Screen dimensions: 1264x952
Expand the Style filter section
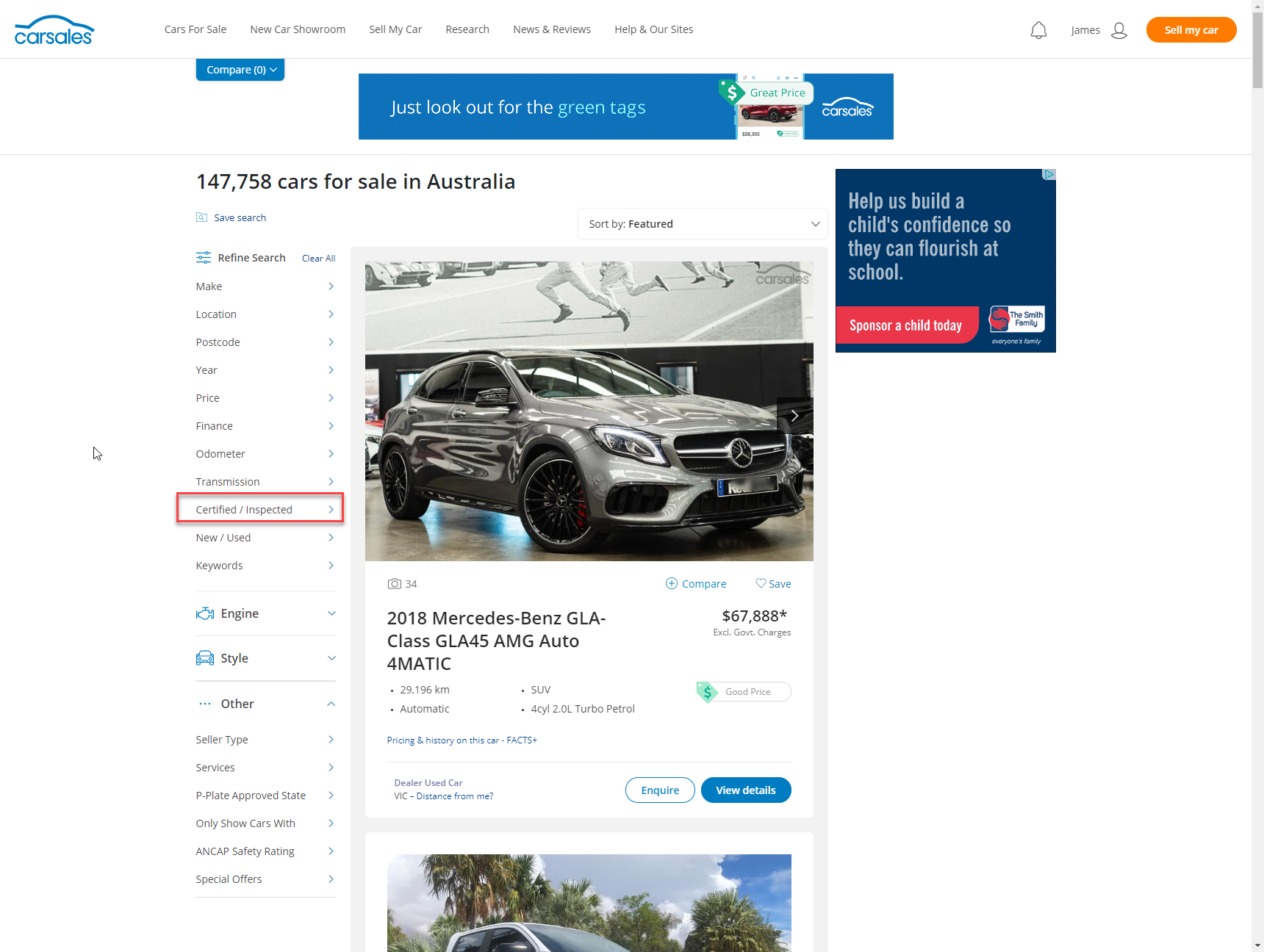pyautogui.click(x=265, y=658)
